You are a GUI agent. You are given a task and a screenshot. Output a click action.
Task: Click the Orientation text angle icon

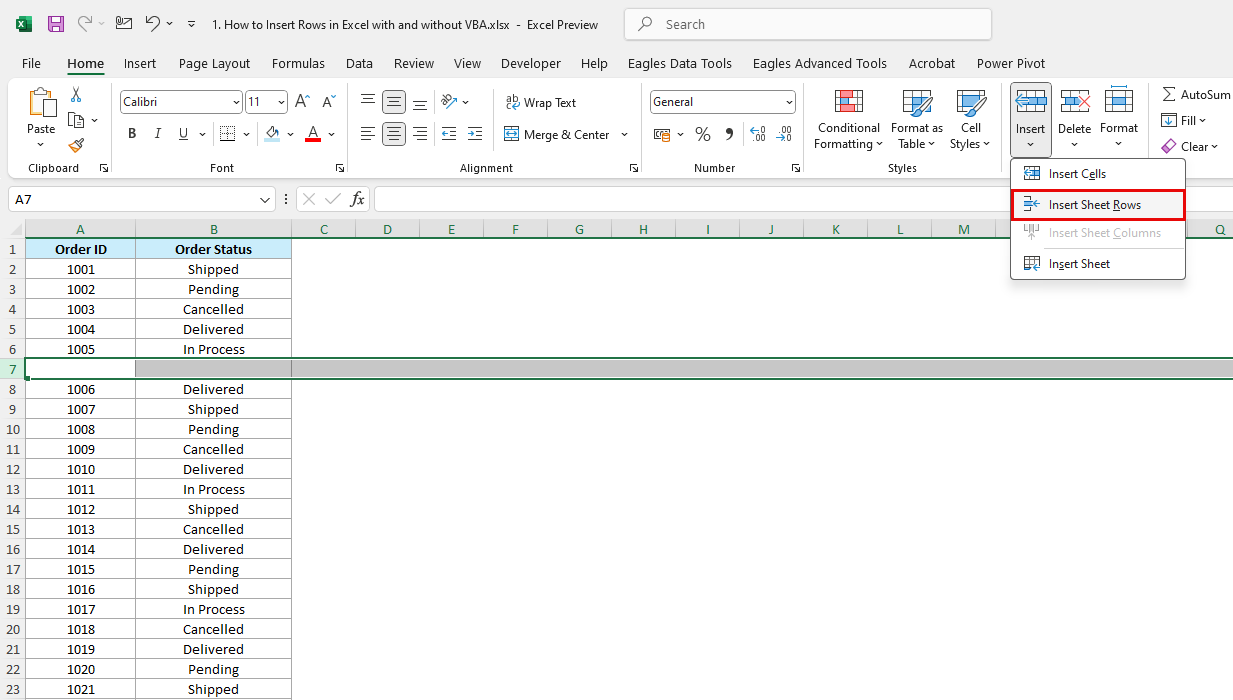[x=449, y=102]
